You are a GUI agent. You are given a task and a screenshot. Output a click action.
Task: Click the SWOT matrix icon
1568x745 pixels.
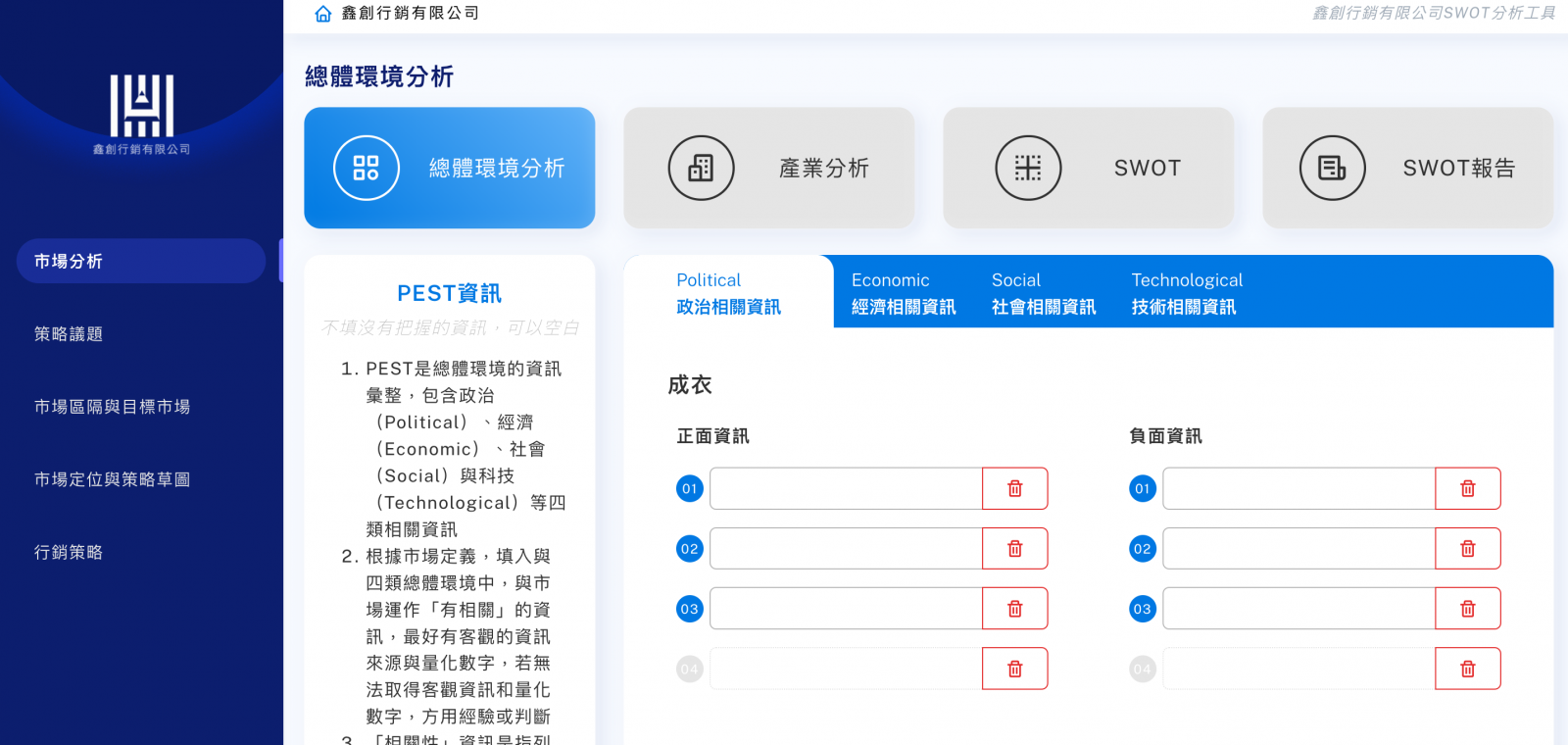[1028, 169]
